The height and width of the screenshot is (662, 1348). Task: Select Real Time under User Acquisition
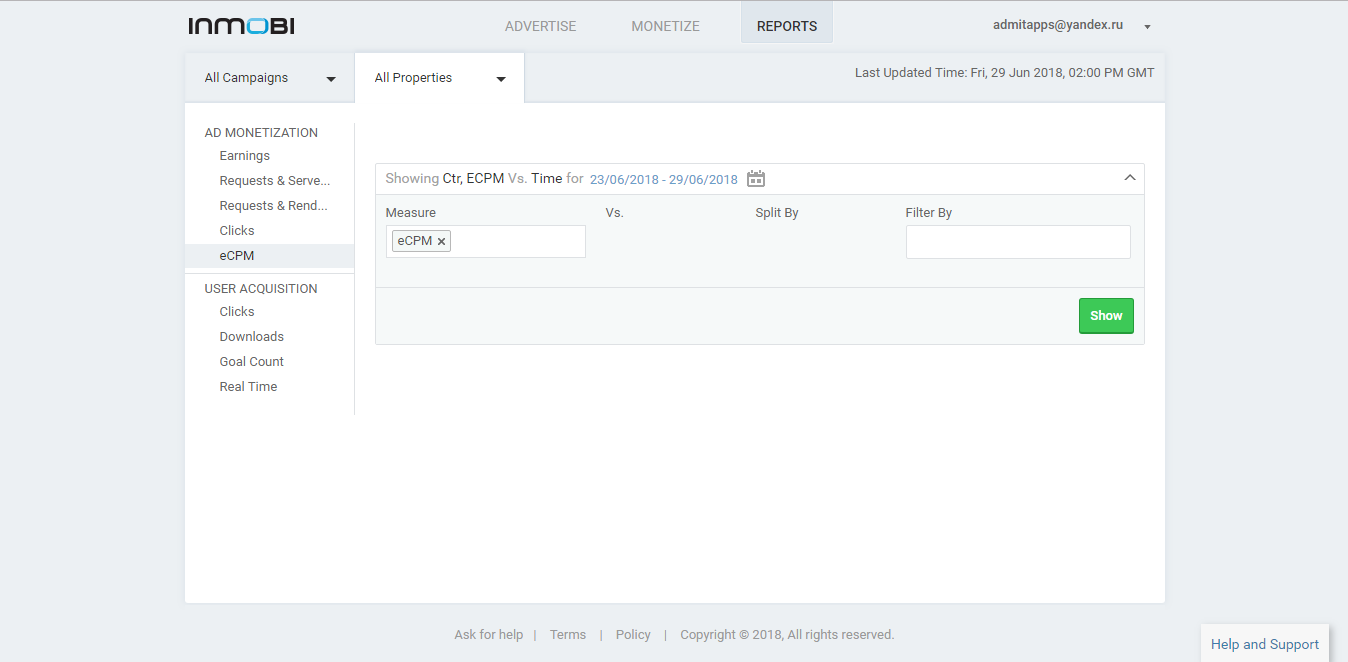click(248, 387)
